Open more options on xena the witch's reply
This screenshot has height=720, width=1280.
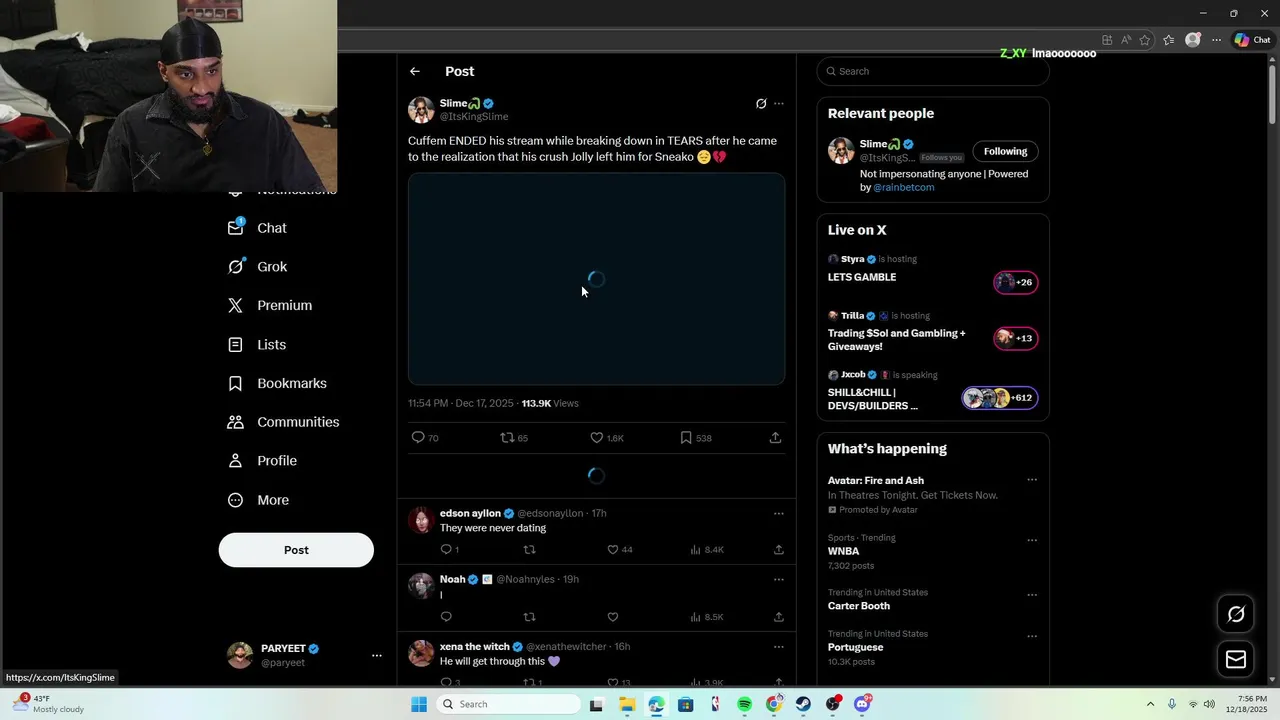[779, 646]
